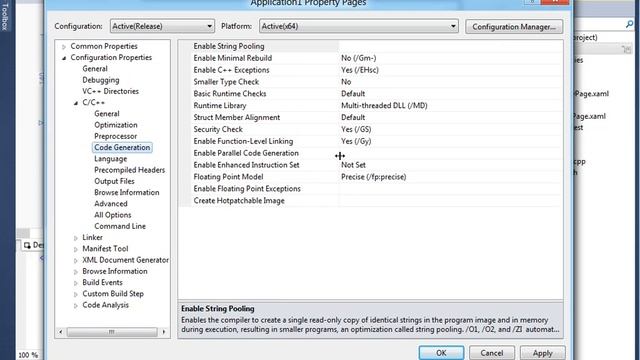The width and height of the screenshot is (640, 360).
Task: Click the Configuration Manager button
Action: click(514, 27)
